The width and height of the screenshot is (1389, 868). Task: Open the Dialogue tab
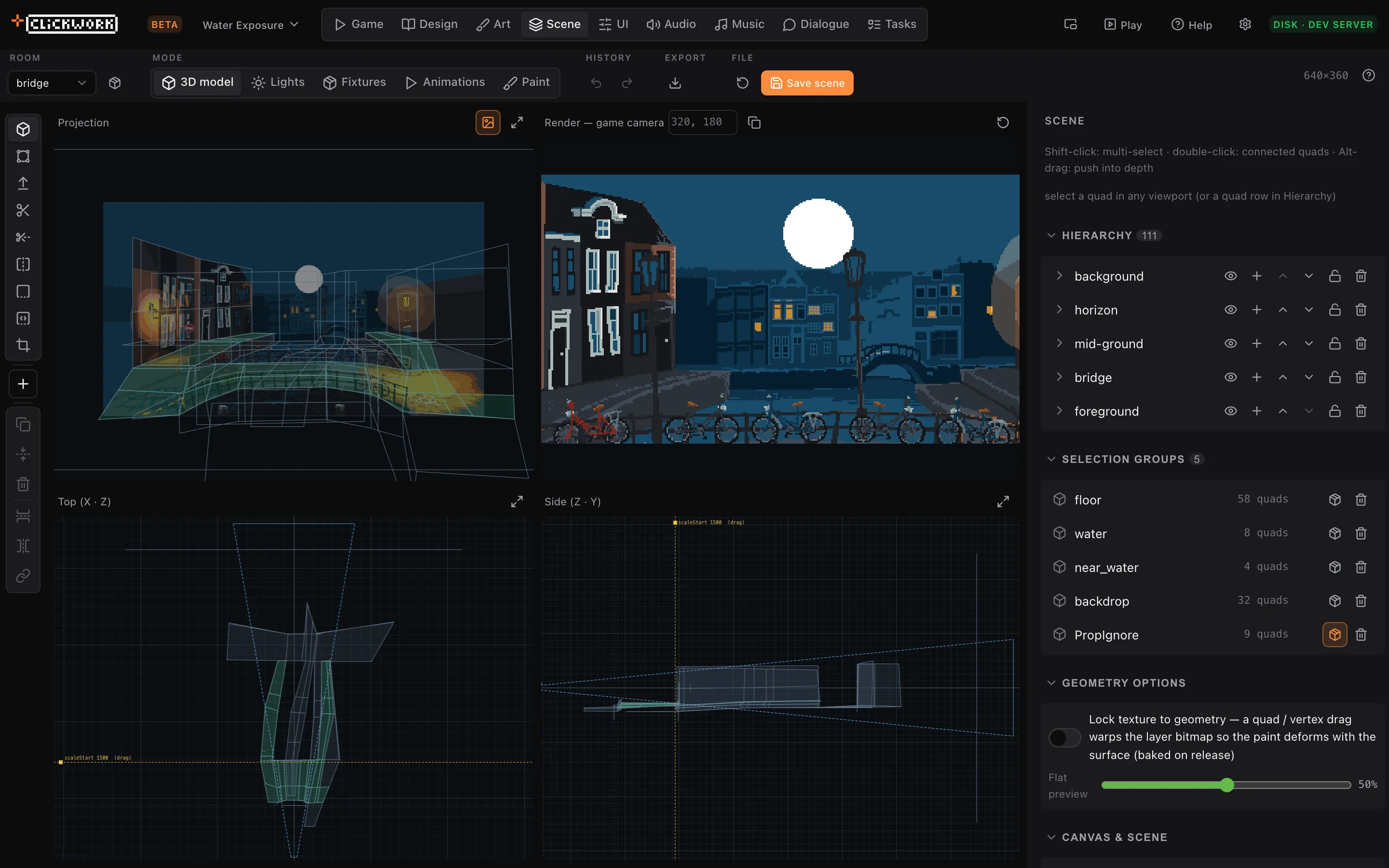click(816, 24)
